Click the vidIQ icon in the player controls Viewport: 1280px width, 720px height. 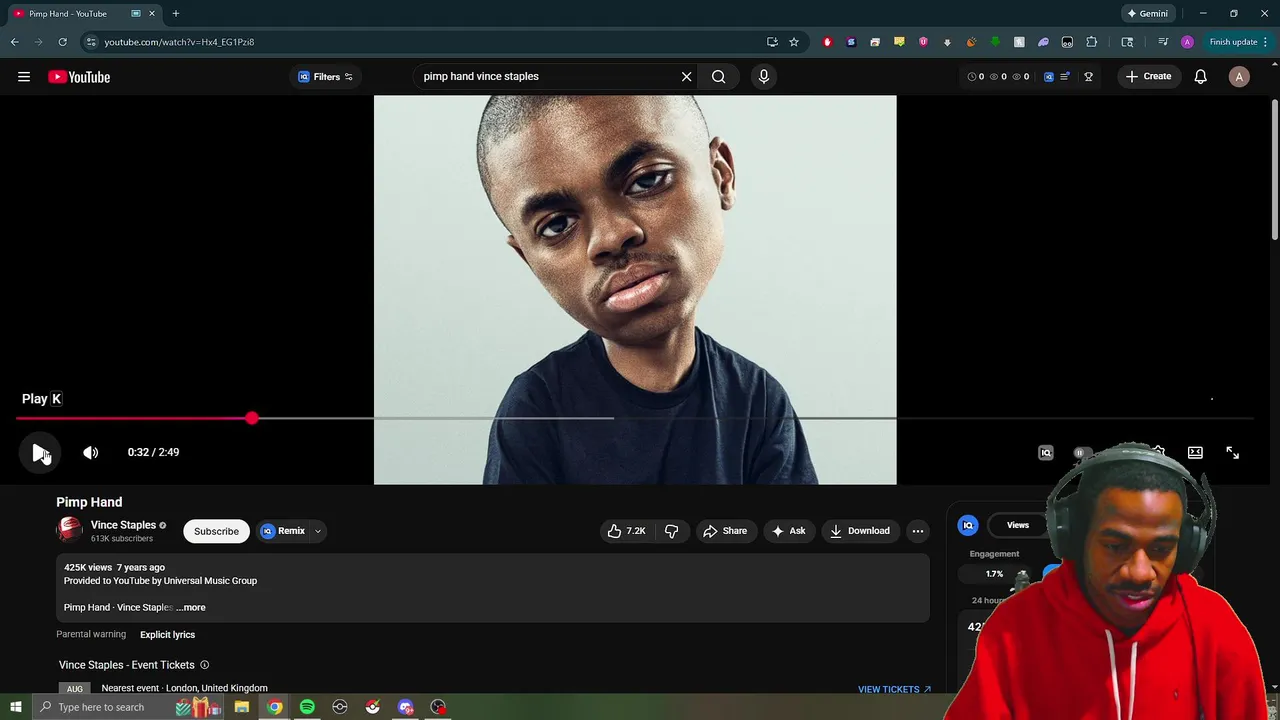pyautogui.click(x=1046, y=453)
